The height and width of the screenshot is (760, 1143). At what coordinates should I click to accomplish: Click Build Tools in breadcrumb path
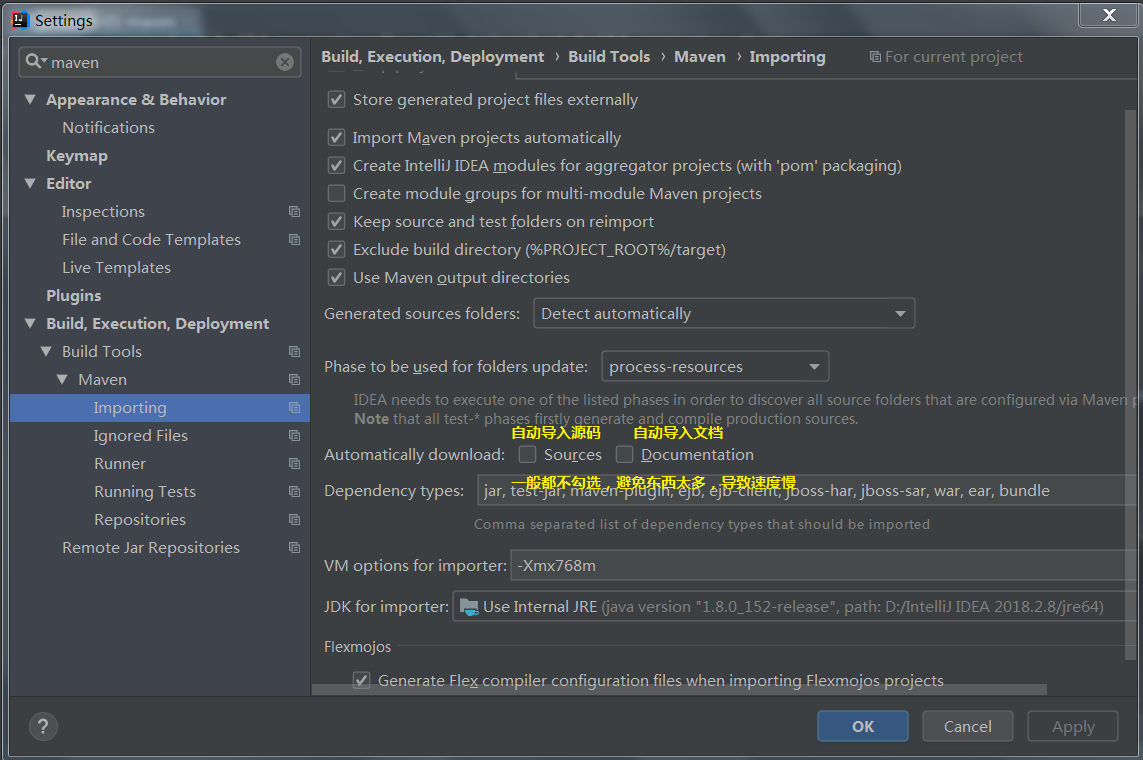pyautogui.click(x=609, y=57)
